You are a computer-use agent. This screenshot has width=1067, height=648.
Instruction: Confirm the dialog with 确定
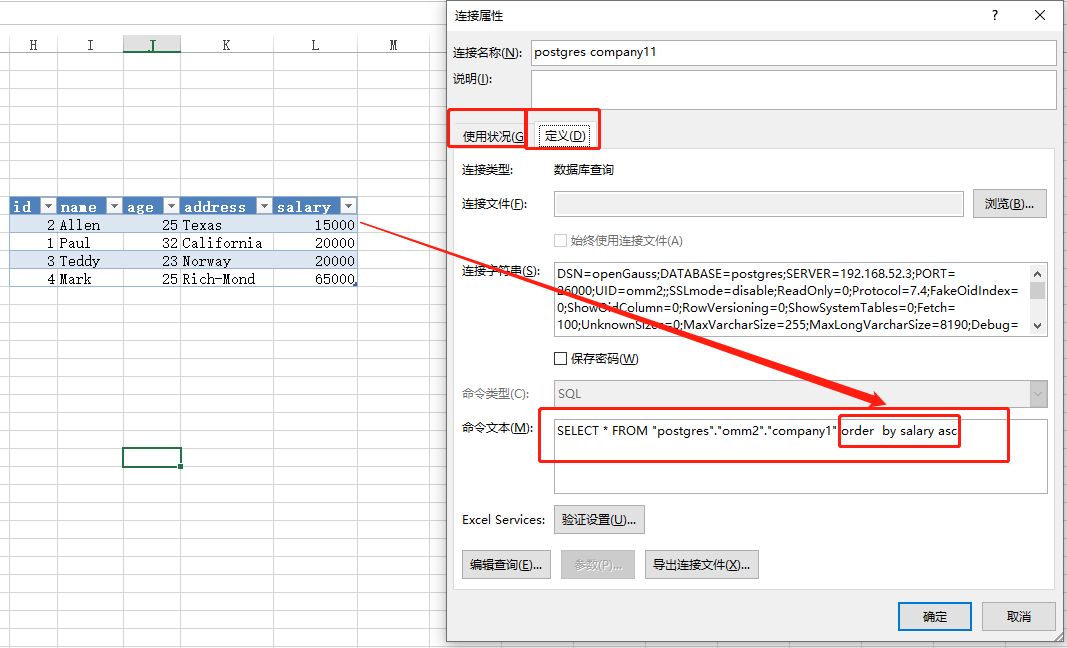point(934,616)
